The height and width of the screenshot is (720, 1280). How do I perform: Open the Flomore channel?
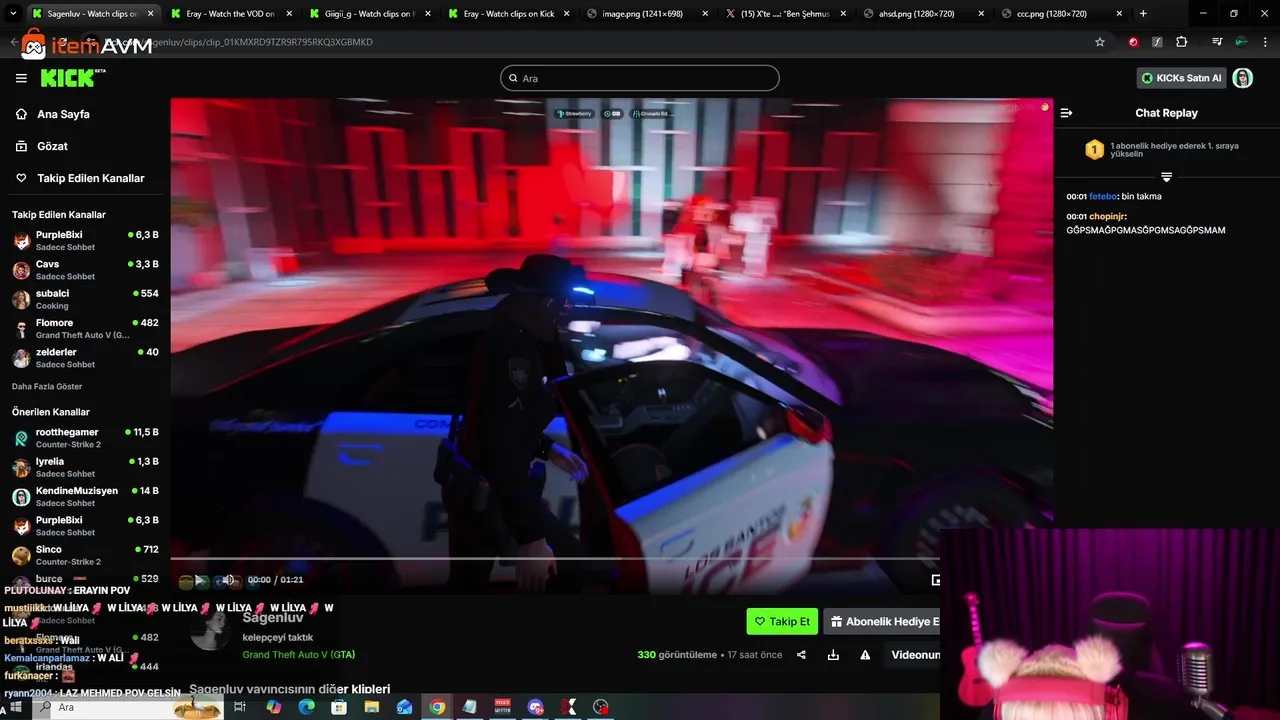point(85,328)
